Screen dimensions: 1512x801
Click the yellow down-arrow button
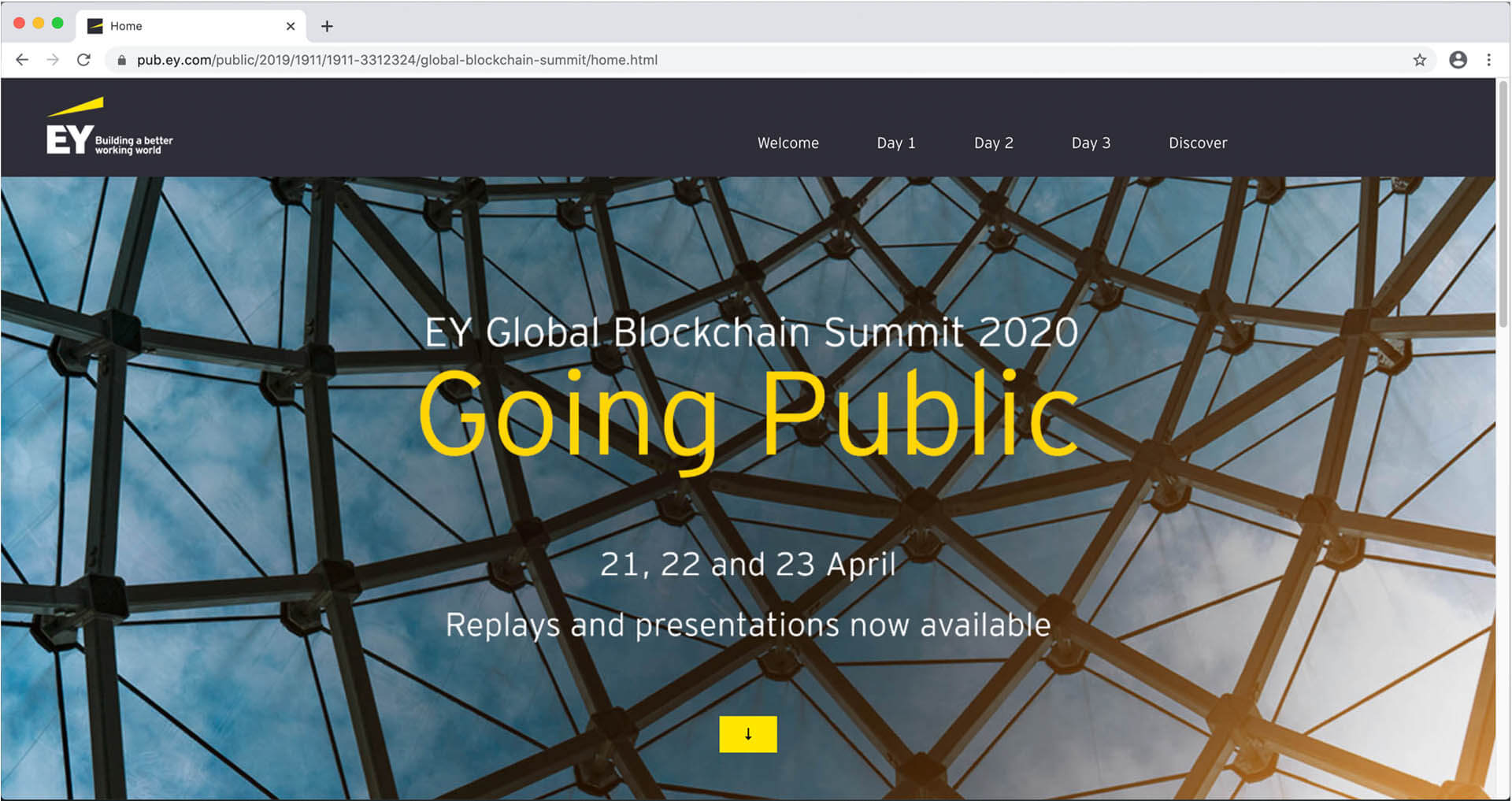tap(748, 734)
